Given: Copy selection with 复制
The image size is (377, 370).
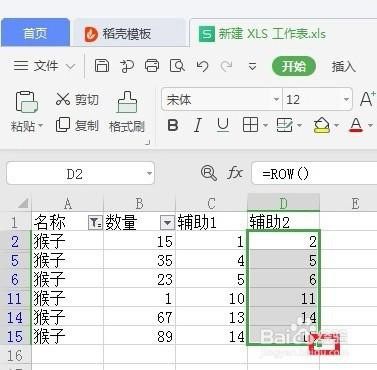Looking at the screenshot, I should pos(77,125).
